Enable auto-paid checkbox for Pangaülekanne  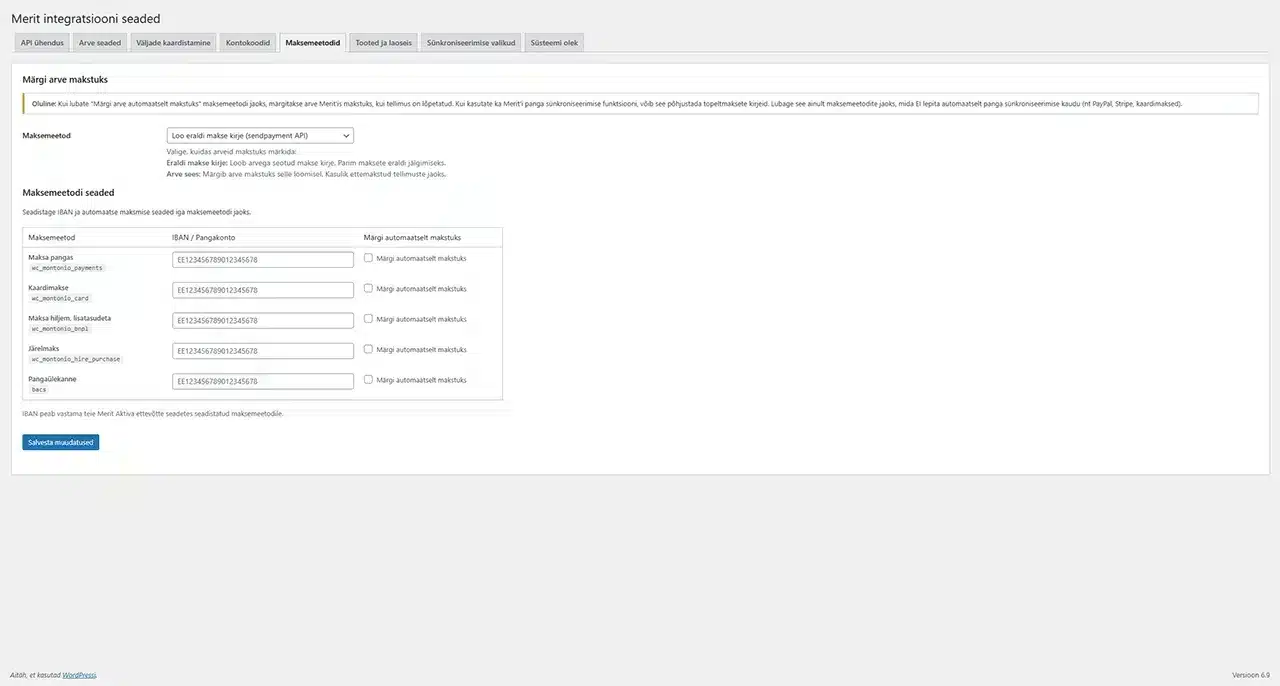[x=369, y=380]
